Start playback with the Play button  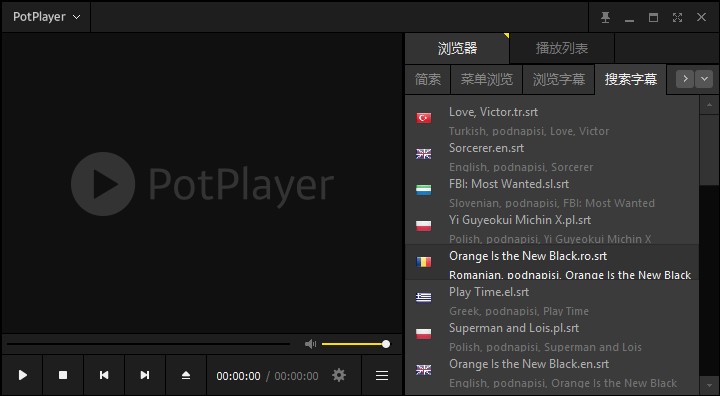(22, 375)
